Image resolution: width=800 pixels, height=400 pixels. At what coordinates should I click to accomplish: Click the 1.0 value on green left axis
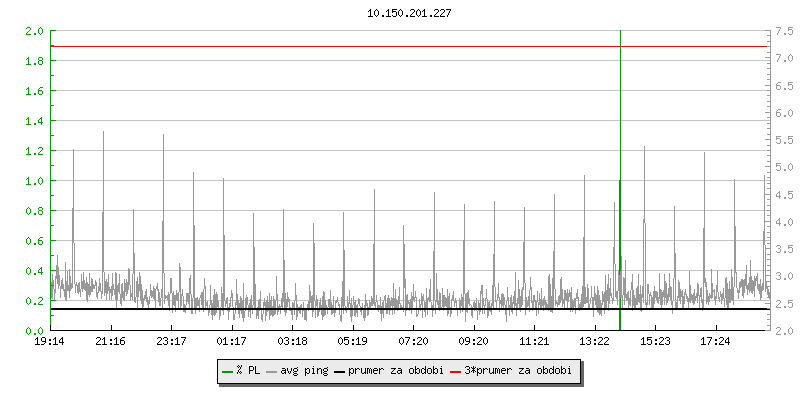click(x=33, y=181)
